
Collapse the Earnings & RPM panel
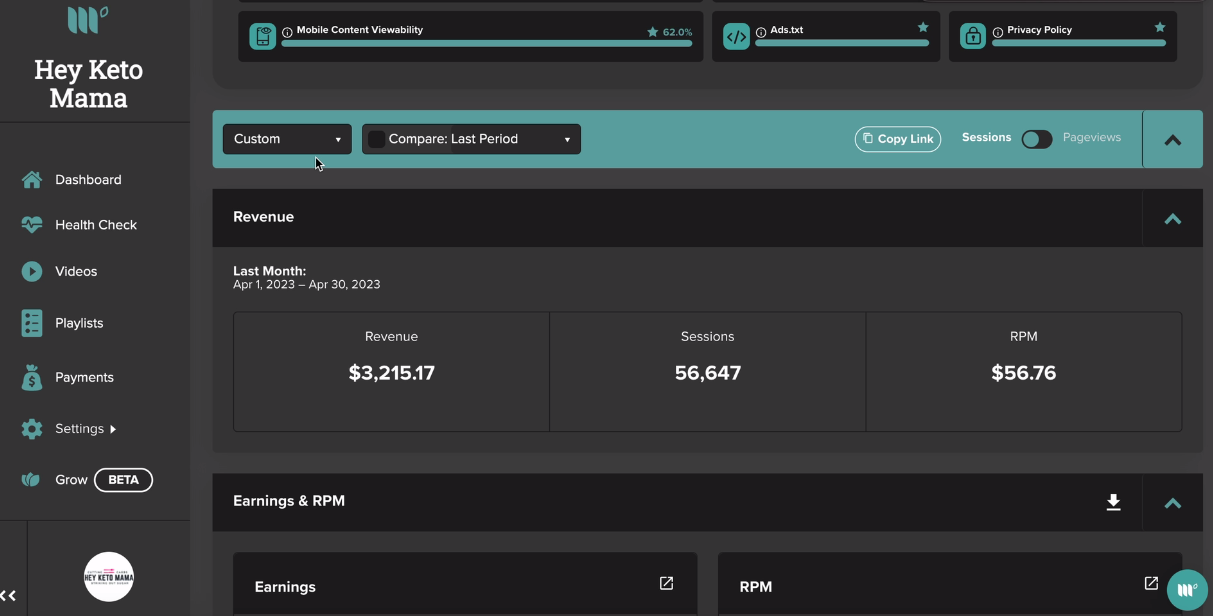[x=1173, y=503]
